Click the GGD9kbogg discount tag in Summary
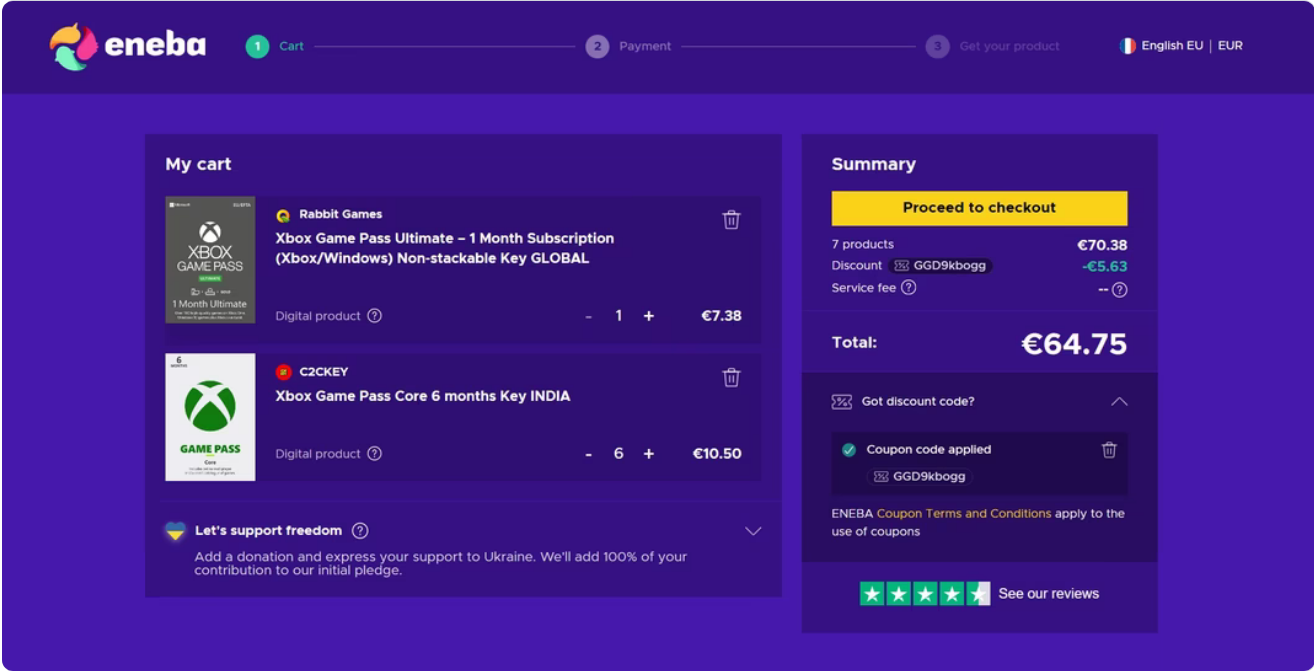1314x671 pixels. [940, 266]
